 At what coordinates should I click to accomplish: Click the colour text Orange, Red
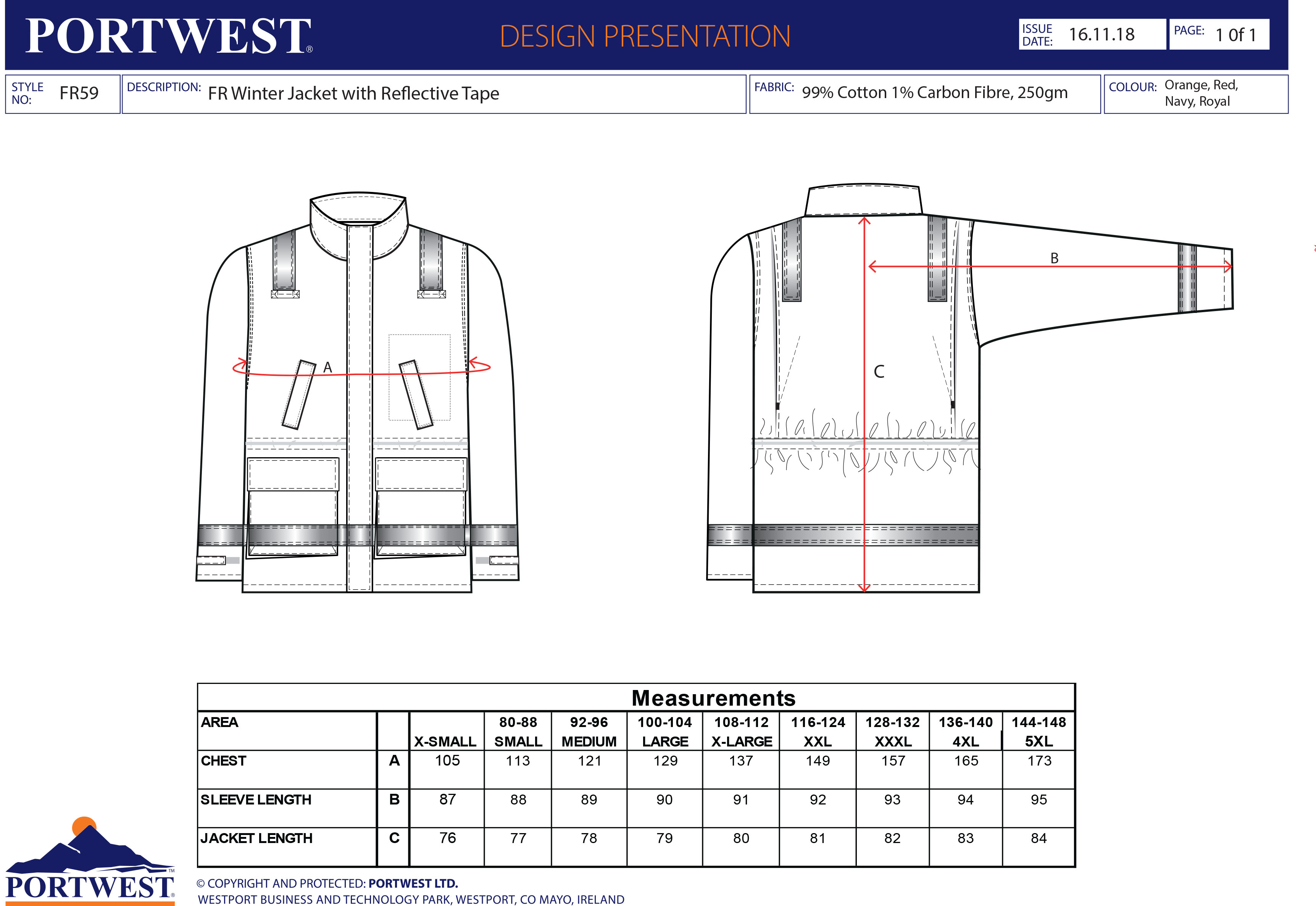click(1201, 85)
